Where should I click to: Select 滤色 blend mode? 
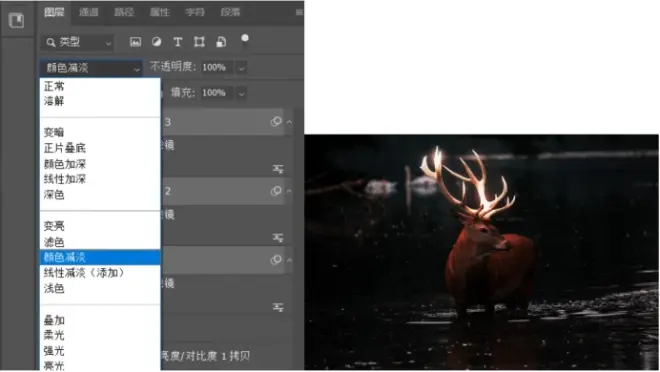pos(100,242)
